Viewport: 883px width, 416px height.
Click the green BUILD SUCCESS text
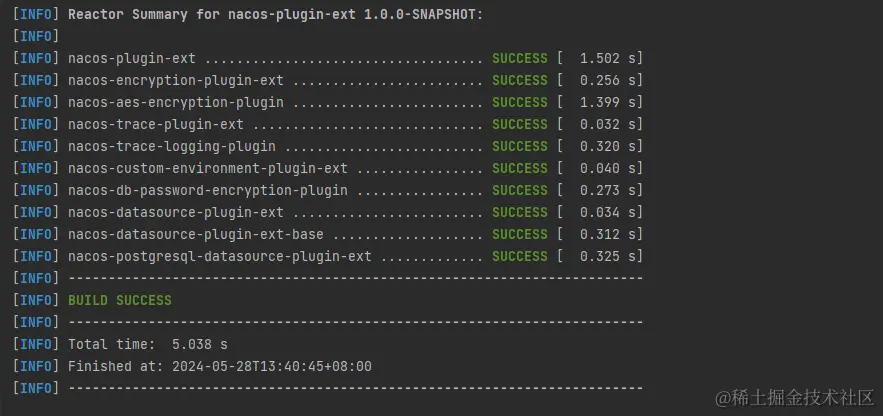120,300
